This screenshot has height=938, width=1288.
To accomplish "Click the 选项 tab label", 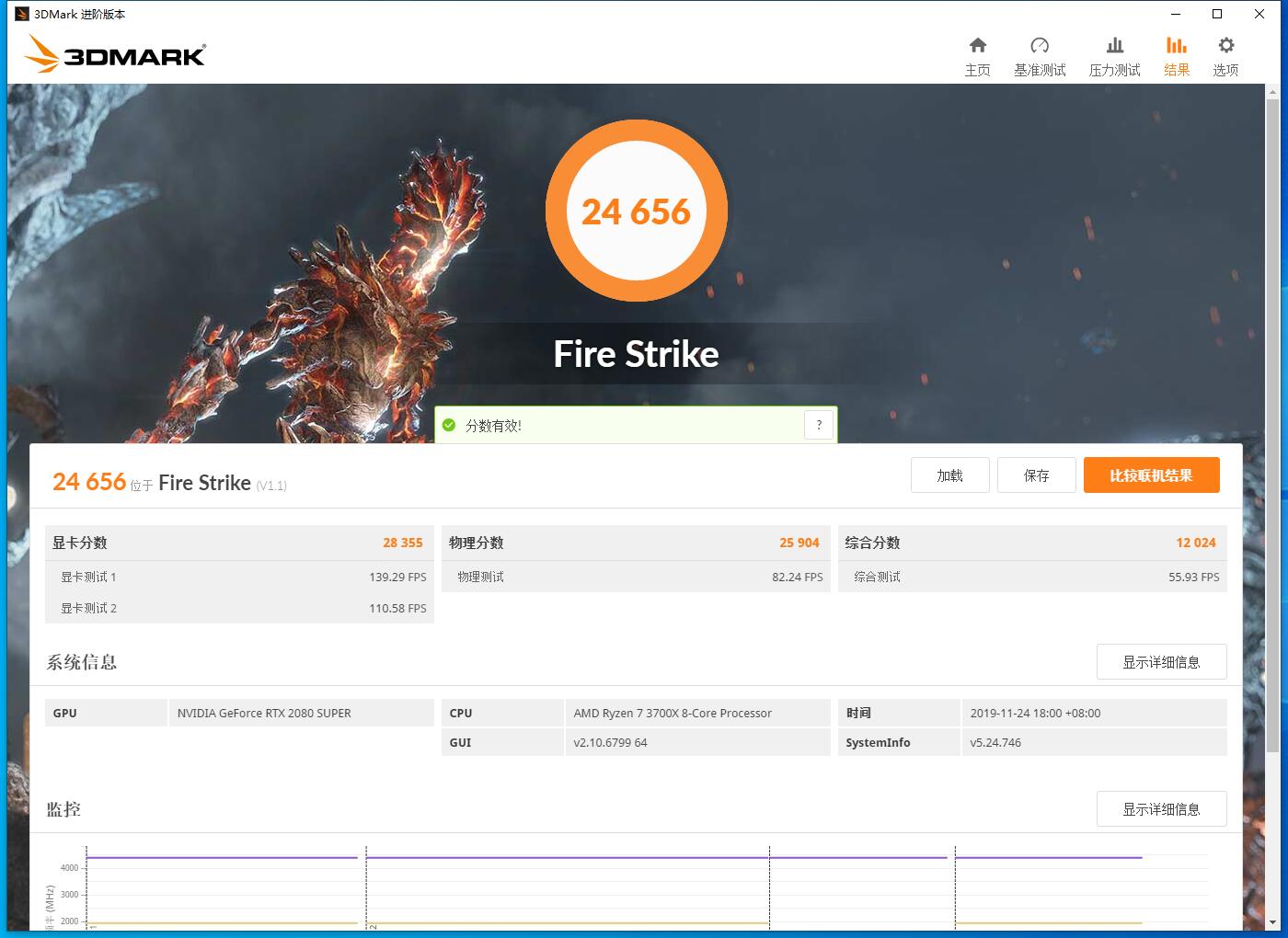I will pyautogui.click(x=1225, y=70).
